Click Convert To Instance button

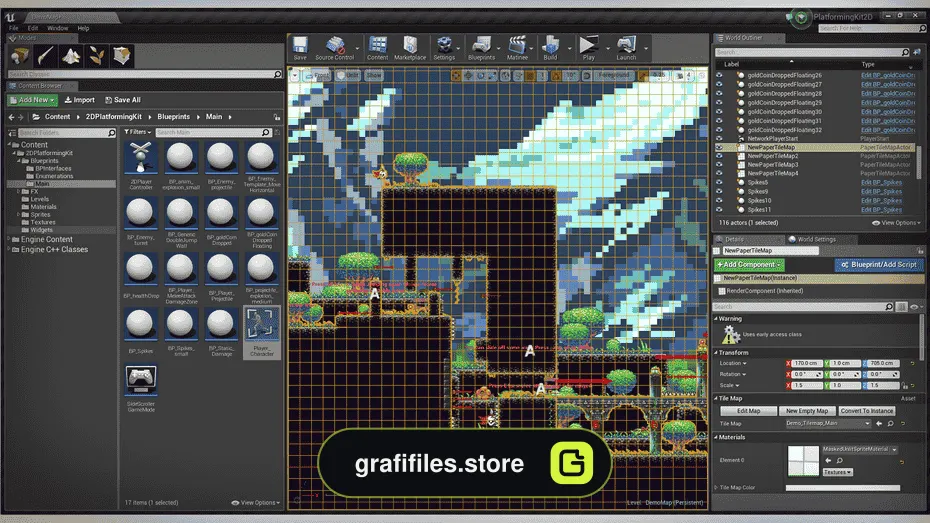click(x=867, y=411)
